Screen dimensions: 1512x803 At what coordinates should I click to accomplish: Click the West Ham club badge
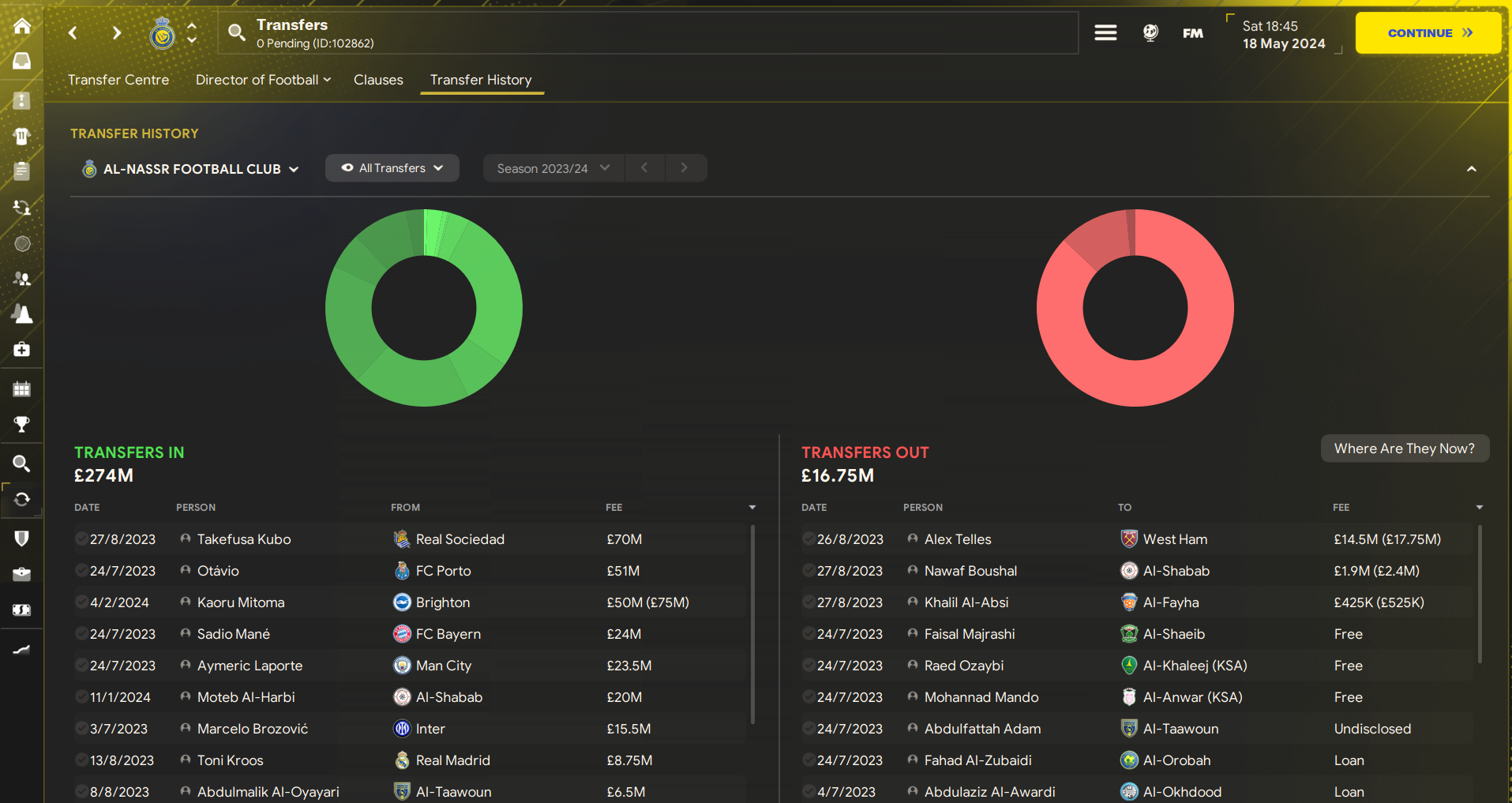tap(1129, 539)
